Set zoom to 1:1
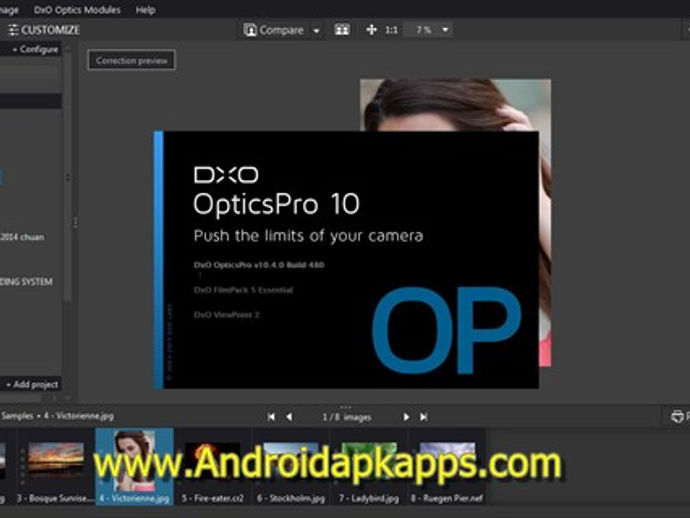This screenshot has width=690, height=518. (391, 30)
